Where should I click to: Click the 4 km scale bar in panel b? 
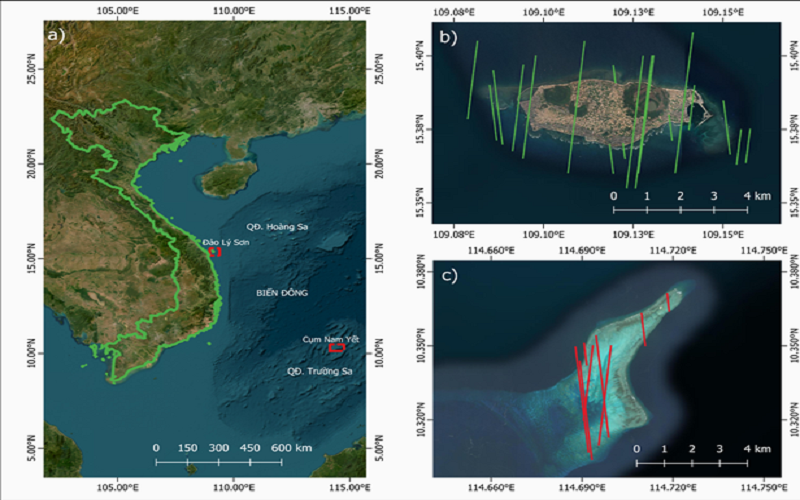coord(679,210)
